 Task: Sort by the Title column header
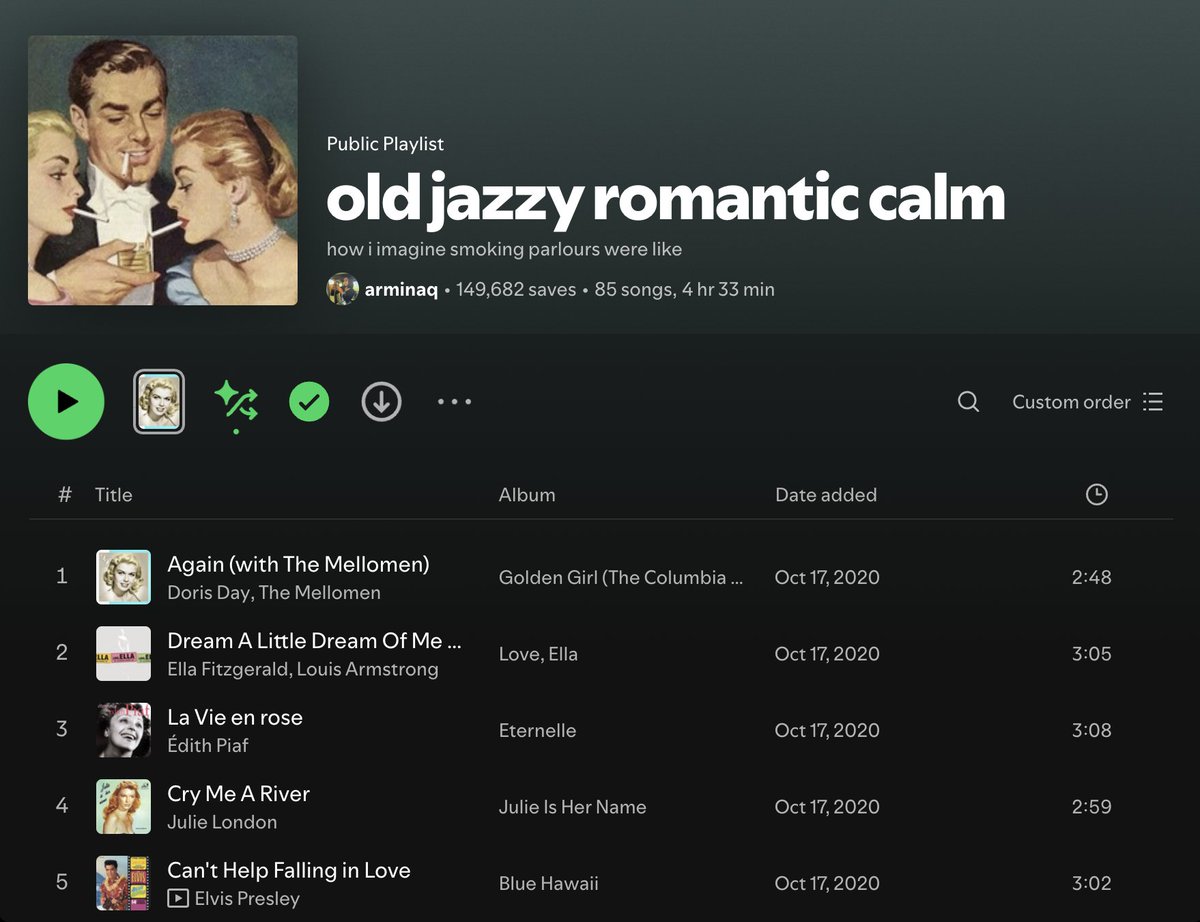[x=113, y=495]
